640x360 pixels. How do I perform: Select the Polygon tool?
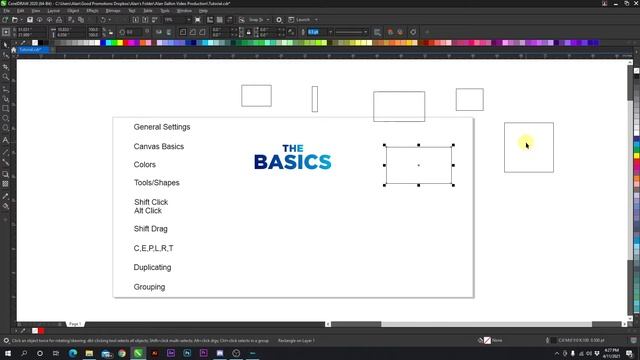click(5, 128)
